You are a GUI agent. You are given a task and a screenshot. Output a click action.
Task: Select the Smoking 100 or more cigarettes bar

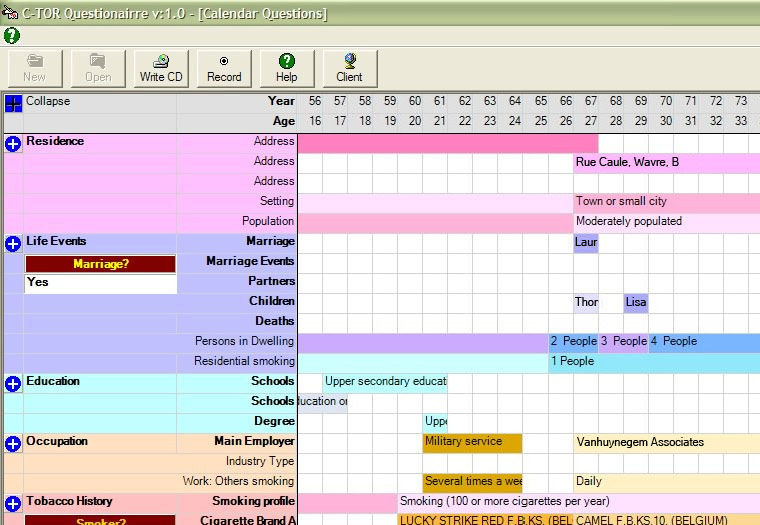pos(579,503)
